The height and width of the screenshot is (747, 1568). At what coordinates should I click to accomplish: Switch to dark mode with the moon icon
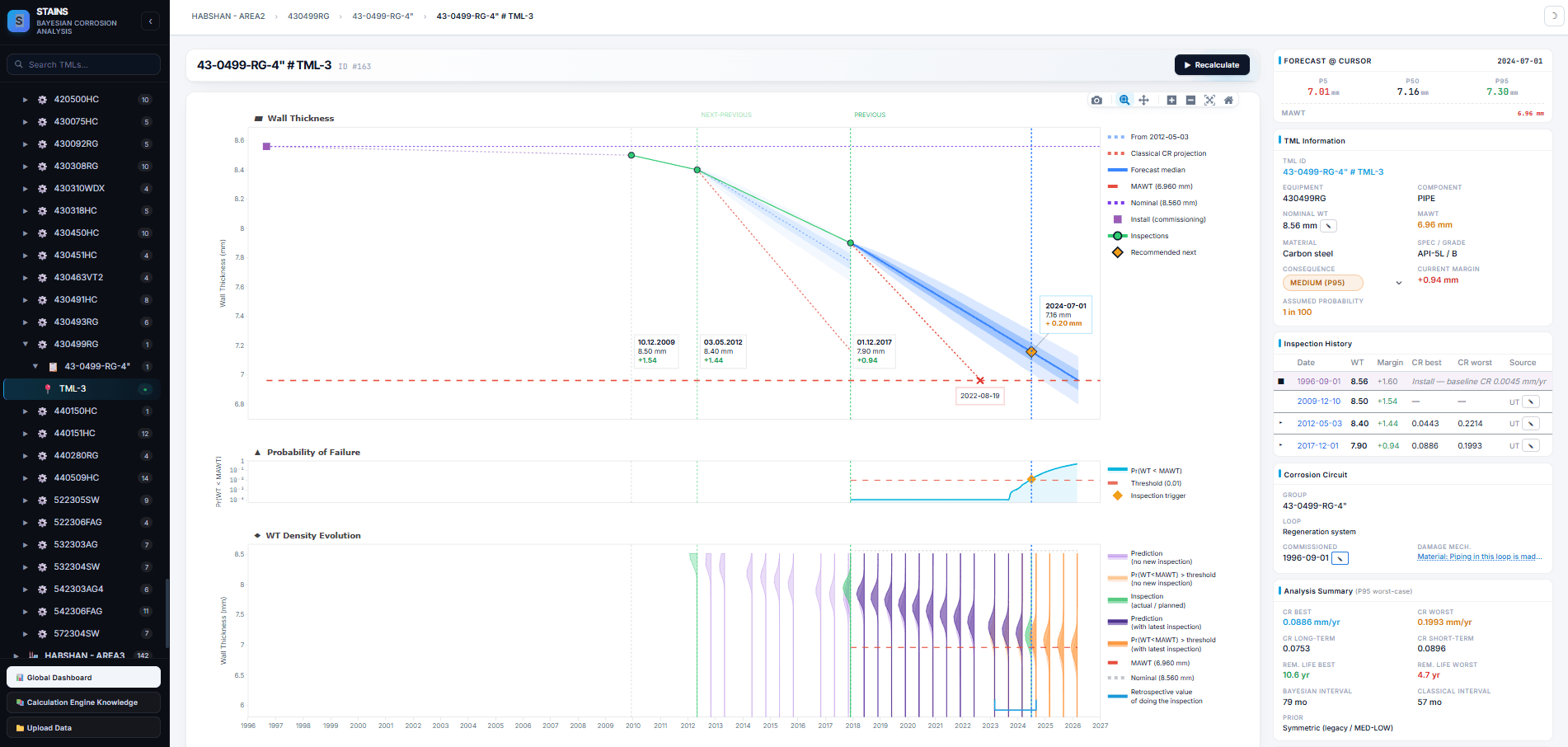[1554, 16]
